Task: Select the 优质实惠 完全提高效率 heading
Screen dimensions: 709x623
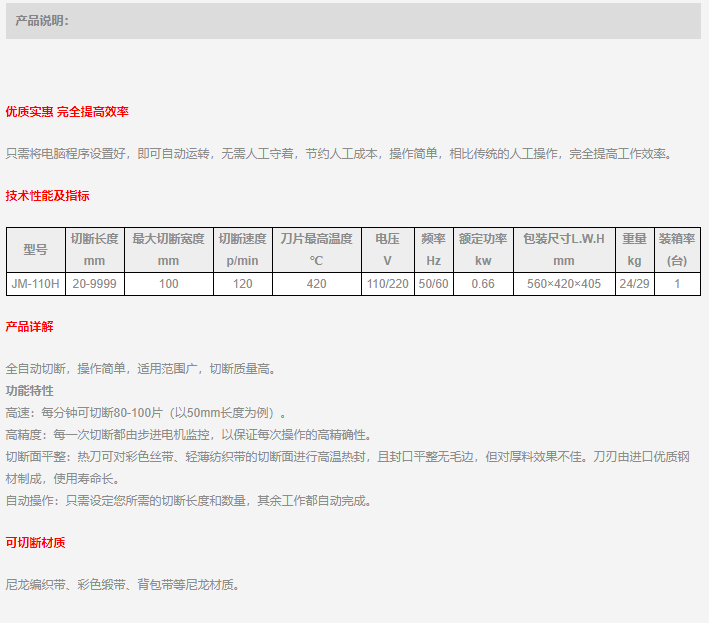Action: [x=67, y=112]
